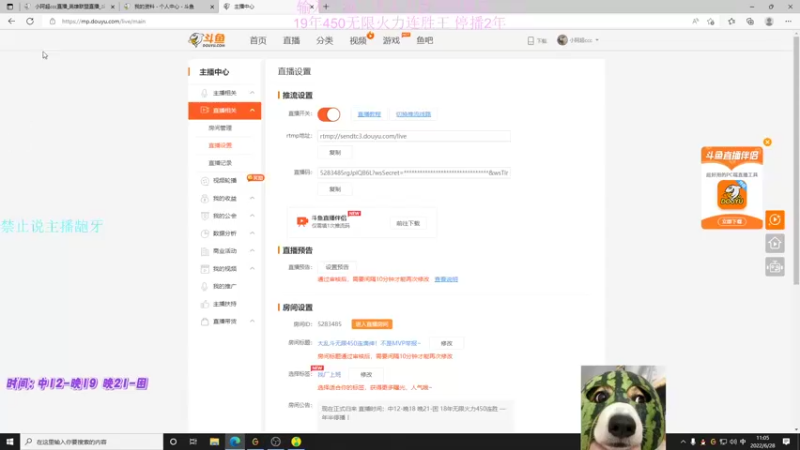Toggle the 直播开关 live switch

pyautogui.click(x=329, y=114)
